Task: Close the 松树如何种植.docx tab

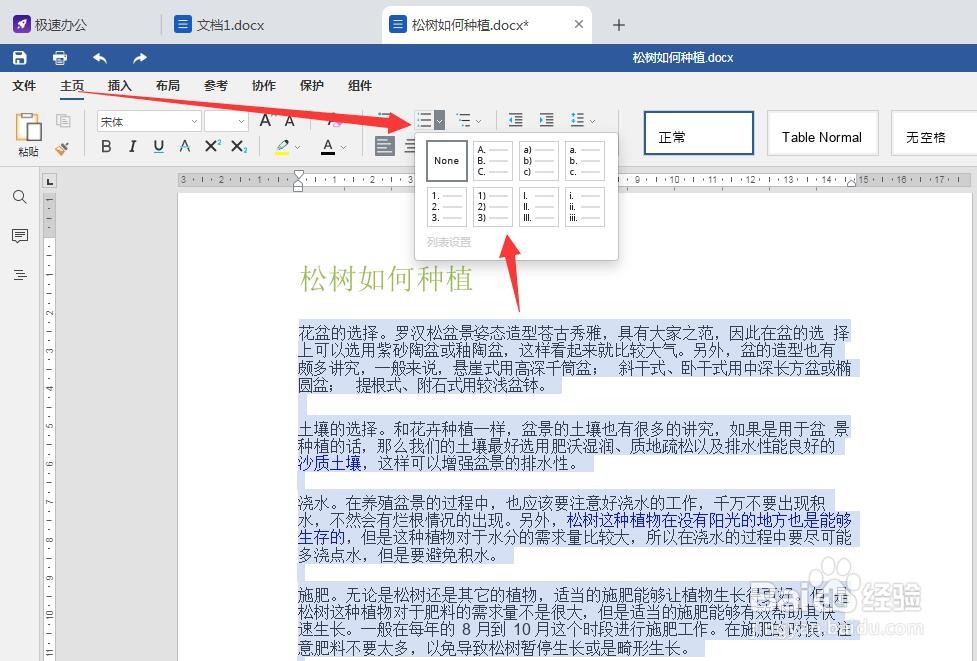Action: click(579, 24)
